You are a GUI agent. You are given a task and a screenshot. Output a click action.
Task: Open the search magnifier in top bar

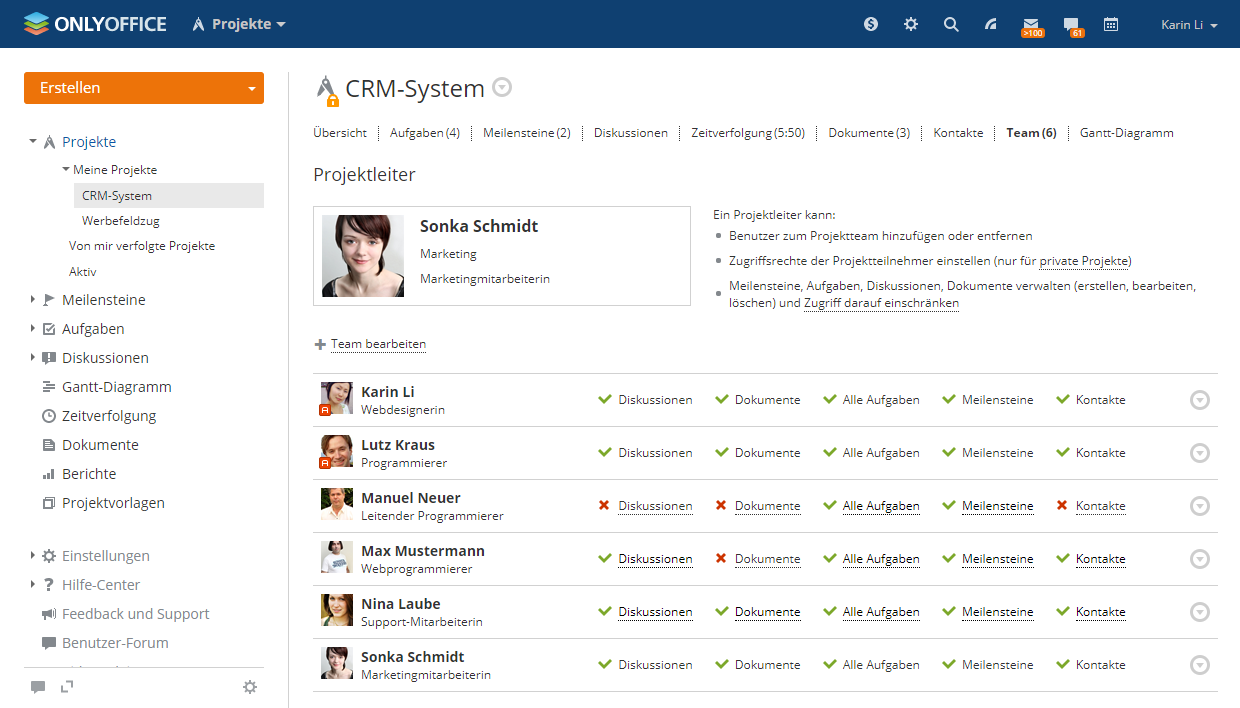(x=951, y=24)
